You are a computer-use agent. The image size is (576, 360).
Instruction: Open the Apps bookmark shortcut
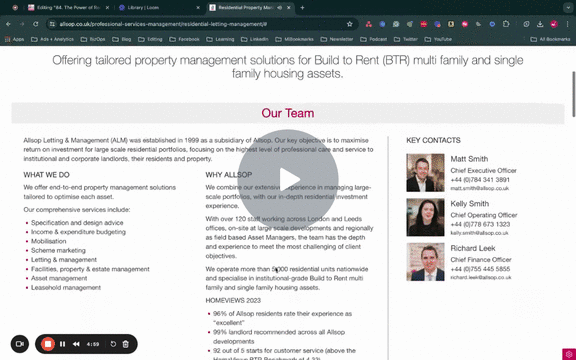tap(14, 39)
